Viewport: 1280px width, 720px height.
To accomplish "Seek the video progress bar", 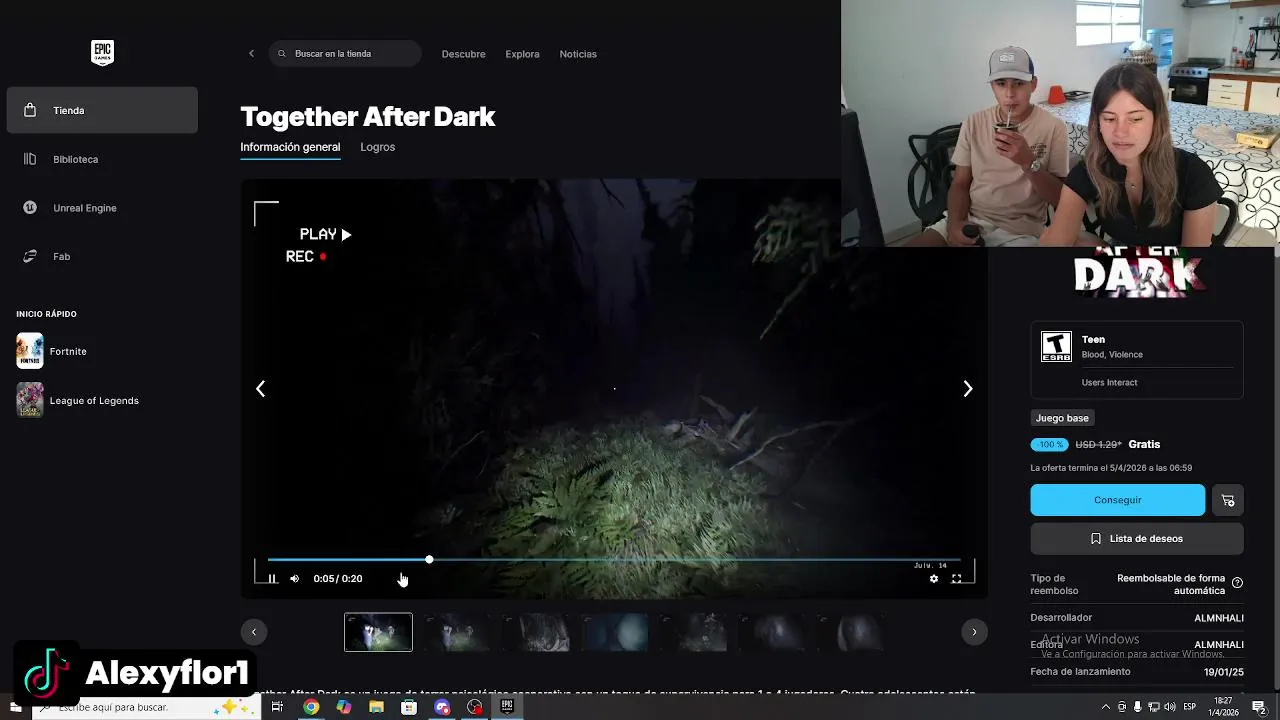I will [614, 560].
